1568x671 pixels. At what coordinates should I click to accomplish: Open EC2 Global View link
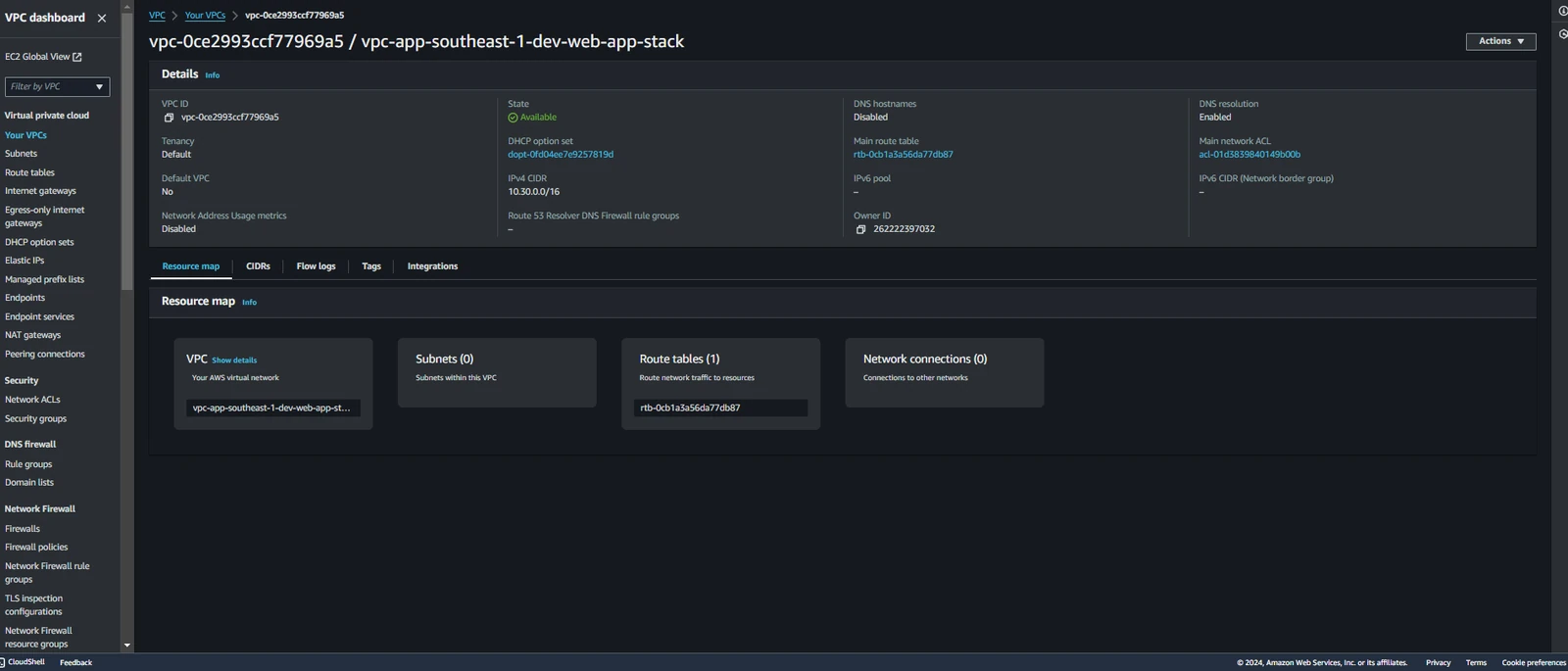(x=43, y=57)
